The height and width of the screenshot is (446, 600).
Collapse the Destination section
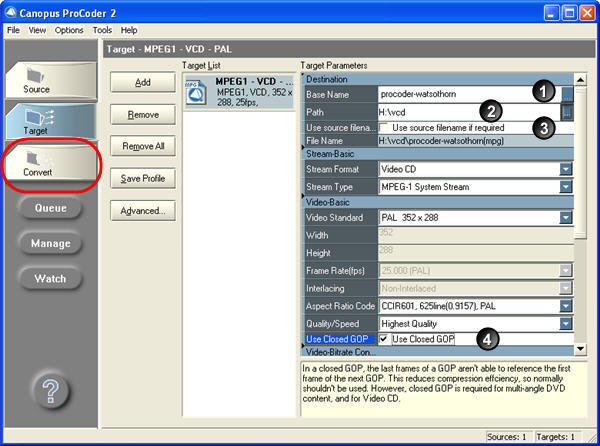303,75
